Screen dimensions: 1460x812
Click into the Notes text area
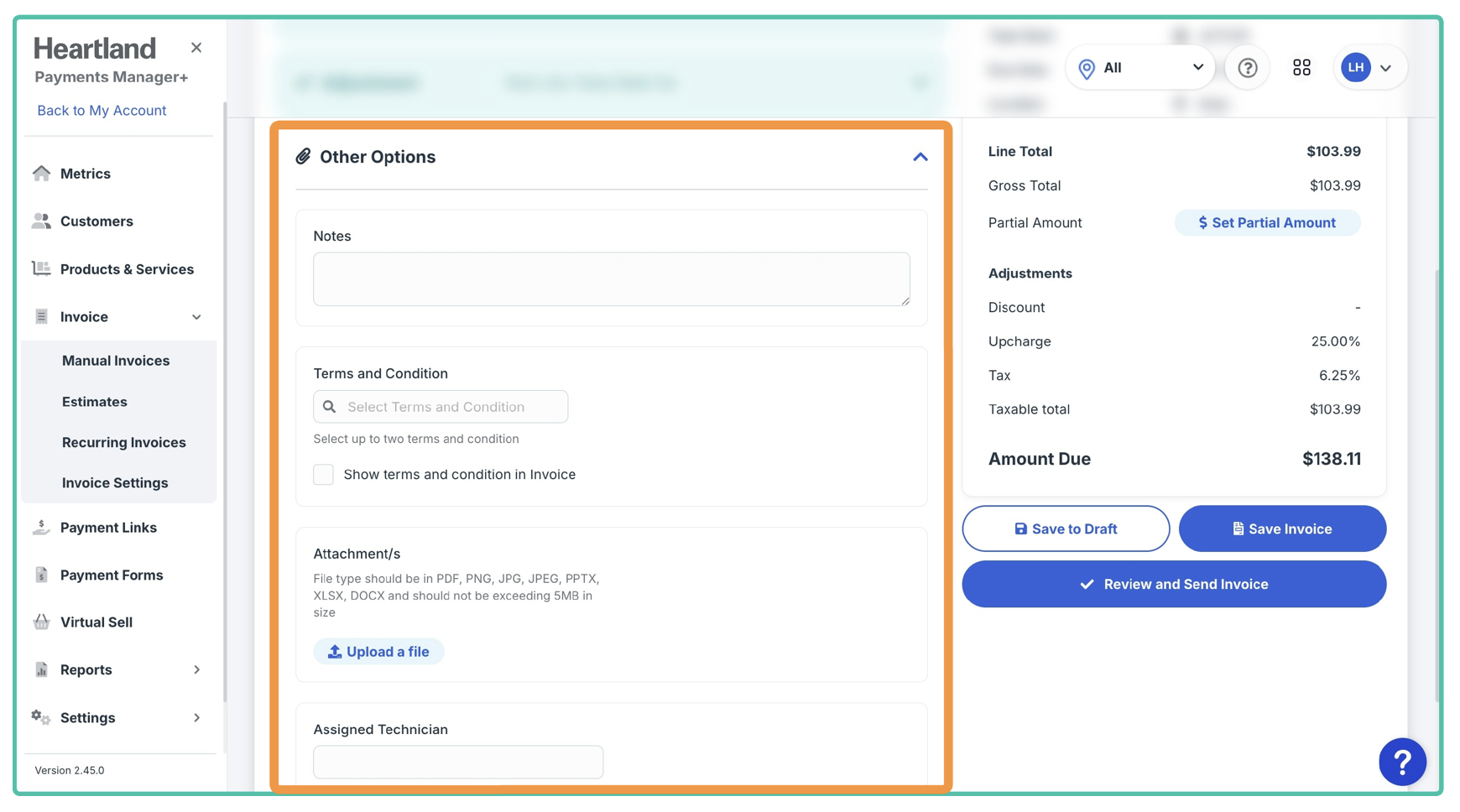tap(611, 279)
